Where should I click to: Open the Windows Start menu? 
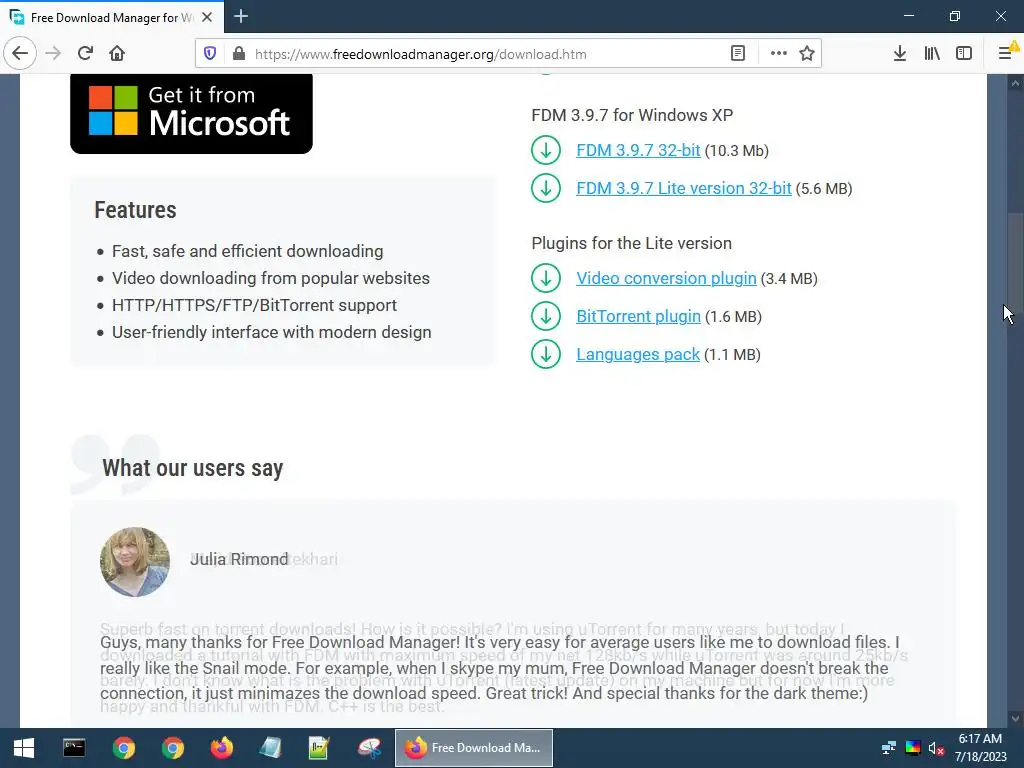(x=24, y=748)
